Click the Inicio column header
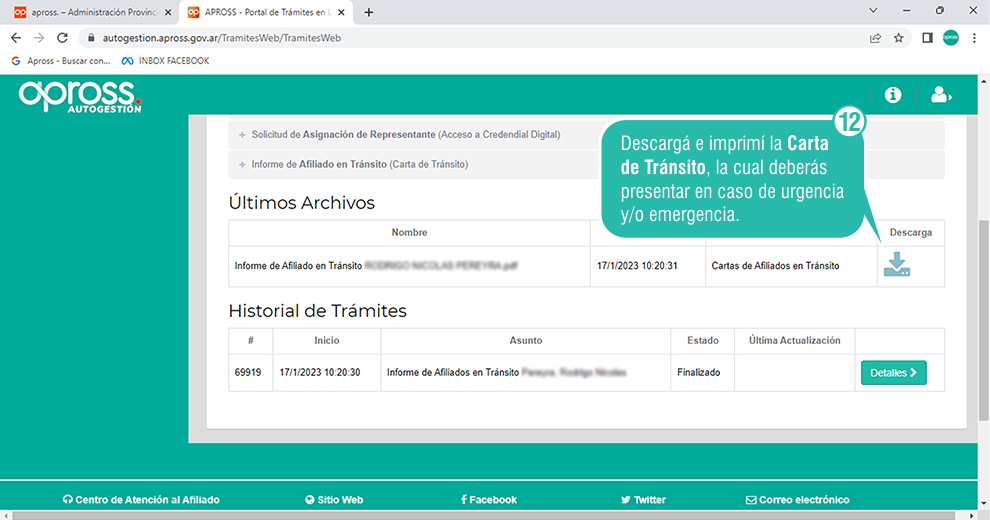The image size is (990, 520). [326, 340]
